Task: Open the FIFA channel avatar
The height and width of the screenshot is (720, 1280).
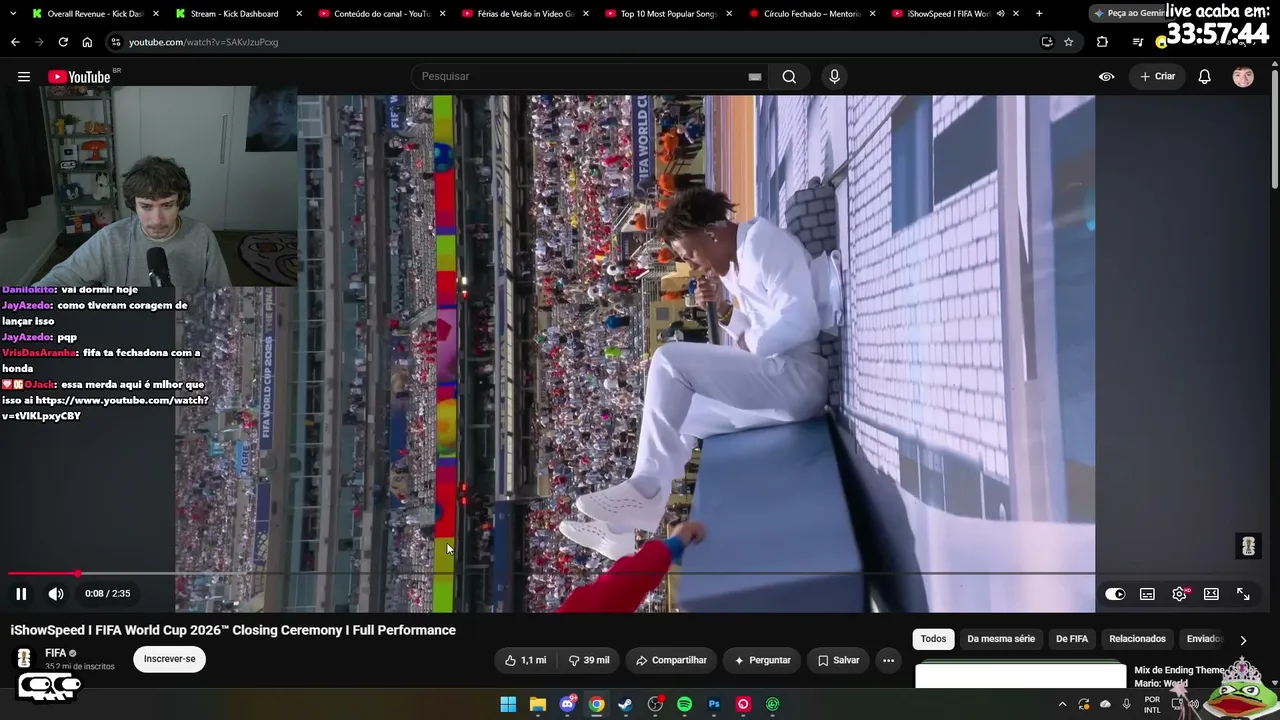Action: (24, 659)
